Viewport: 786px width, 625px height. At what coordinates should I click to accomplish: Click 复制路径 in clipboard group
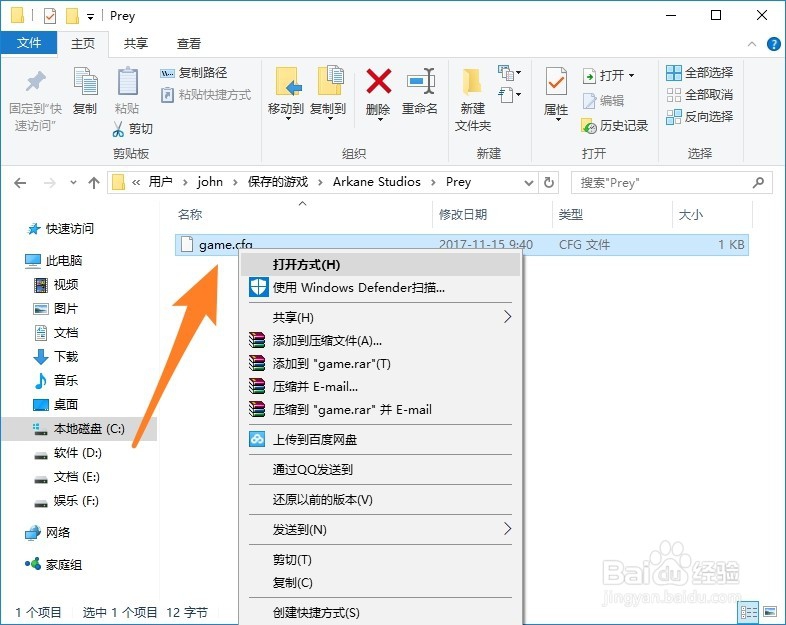coord(193,73)
